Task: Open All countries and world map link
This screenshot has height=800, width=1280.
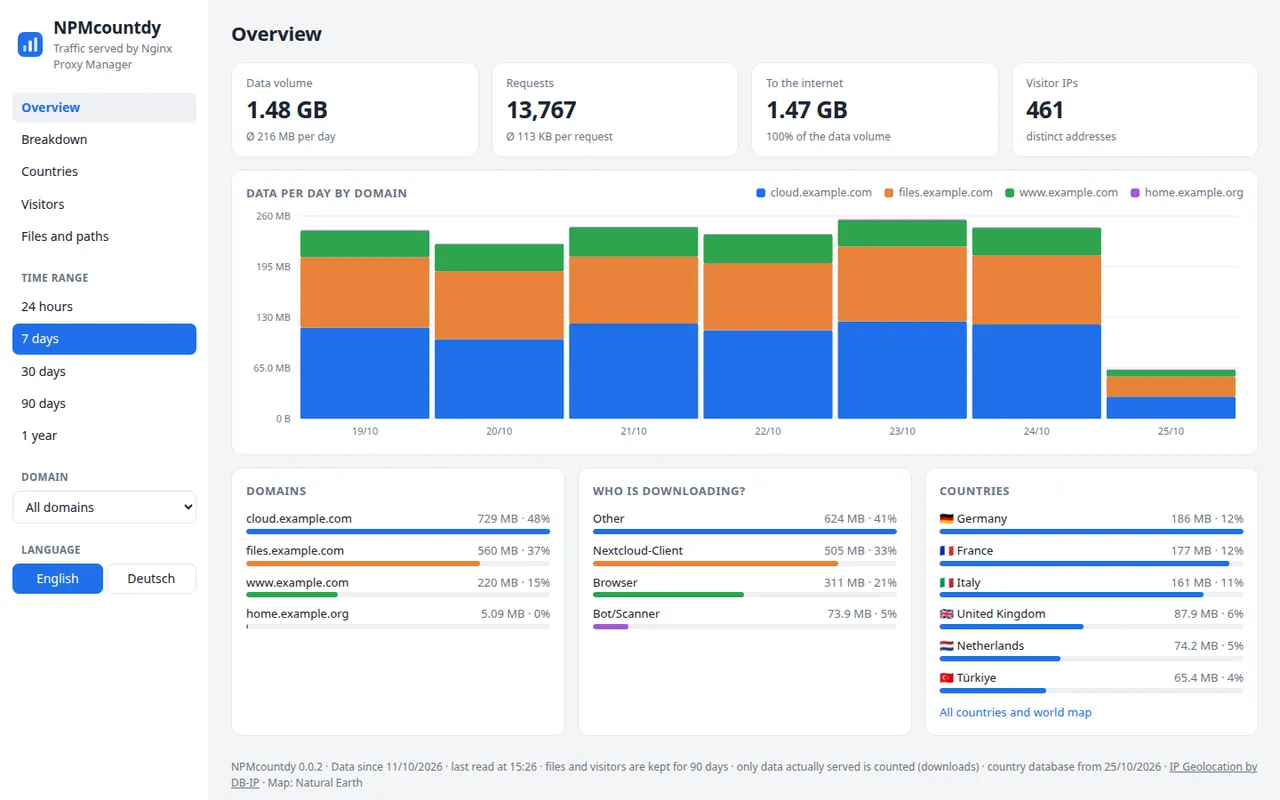Action: tap(1015, 713)
